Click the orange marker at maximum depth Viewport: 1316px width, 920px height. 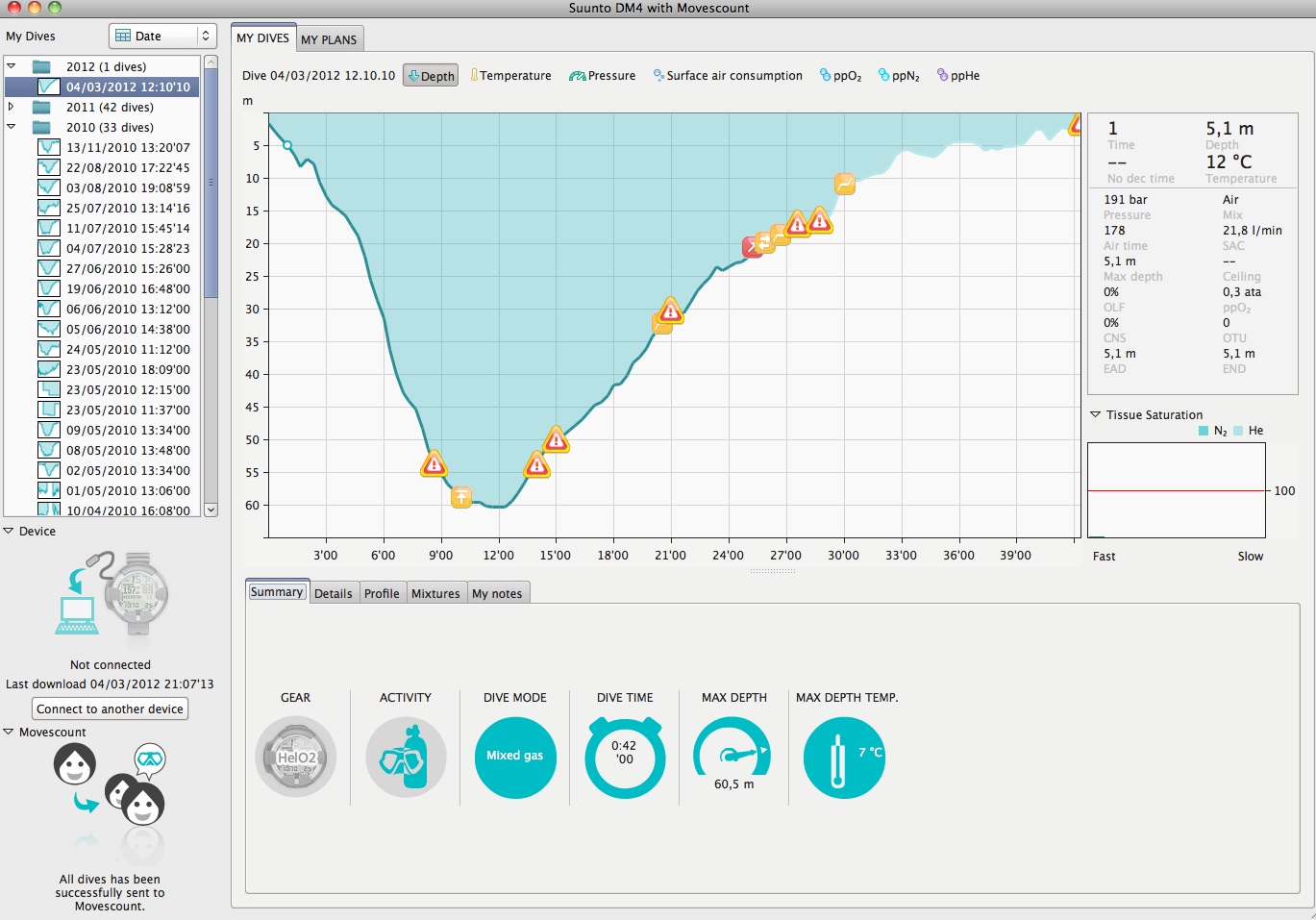pos(461,497)
